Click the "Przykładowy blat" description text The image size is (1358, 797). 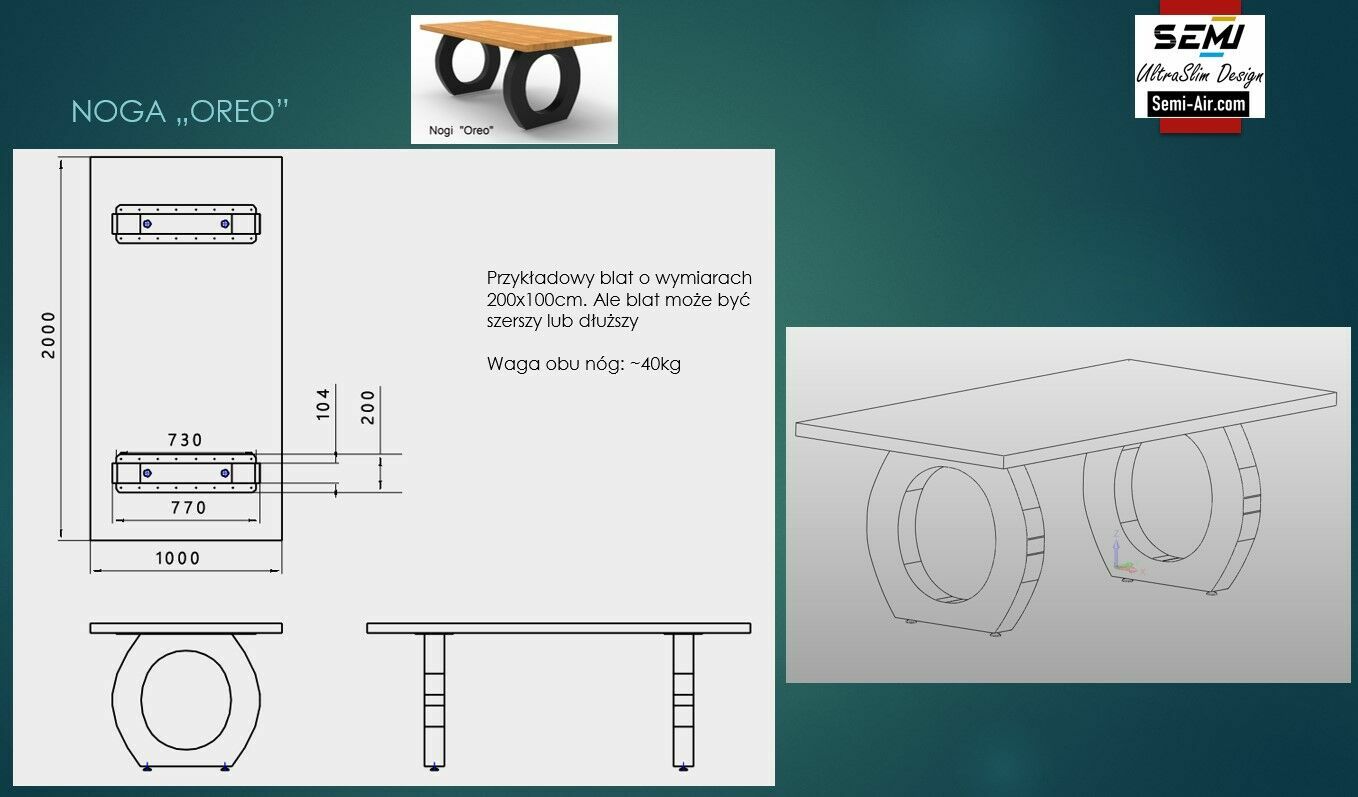[x=619, y=299]
